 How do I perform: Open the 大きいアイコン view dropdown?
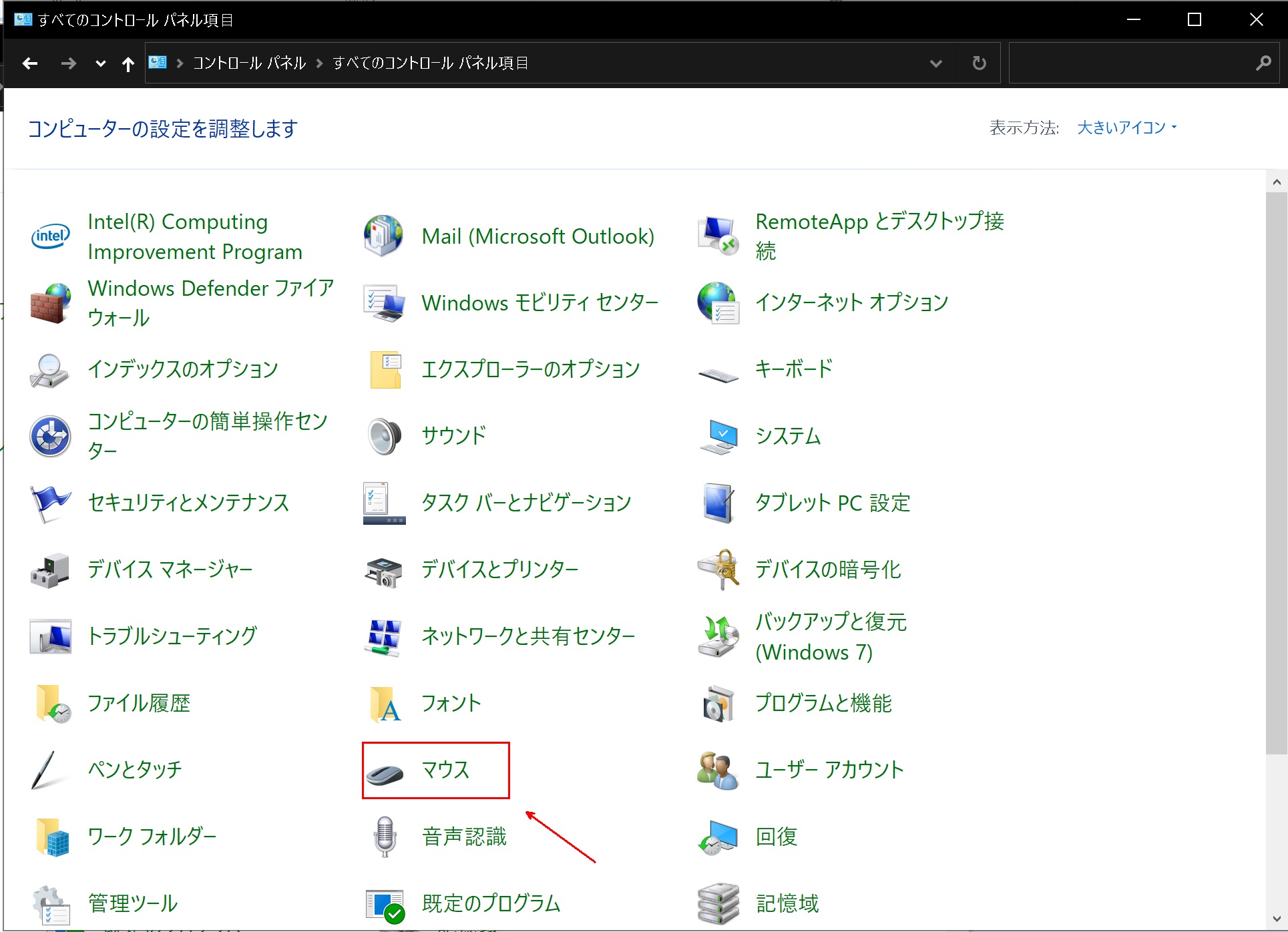(1126, 128)
